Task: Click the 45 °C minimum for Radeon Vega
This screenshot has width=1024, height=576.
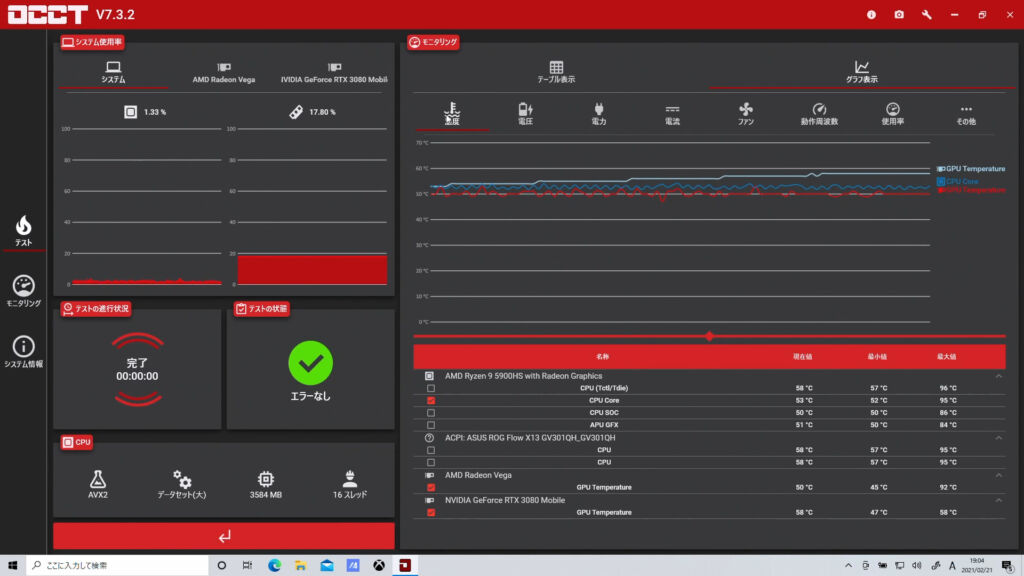Action: pos(878,487)
